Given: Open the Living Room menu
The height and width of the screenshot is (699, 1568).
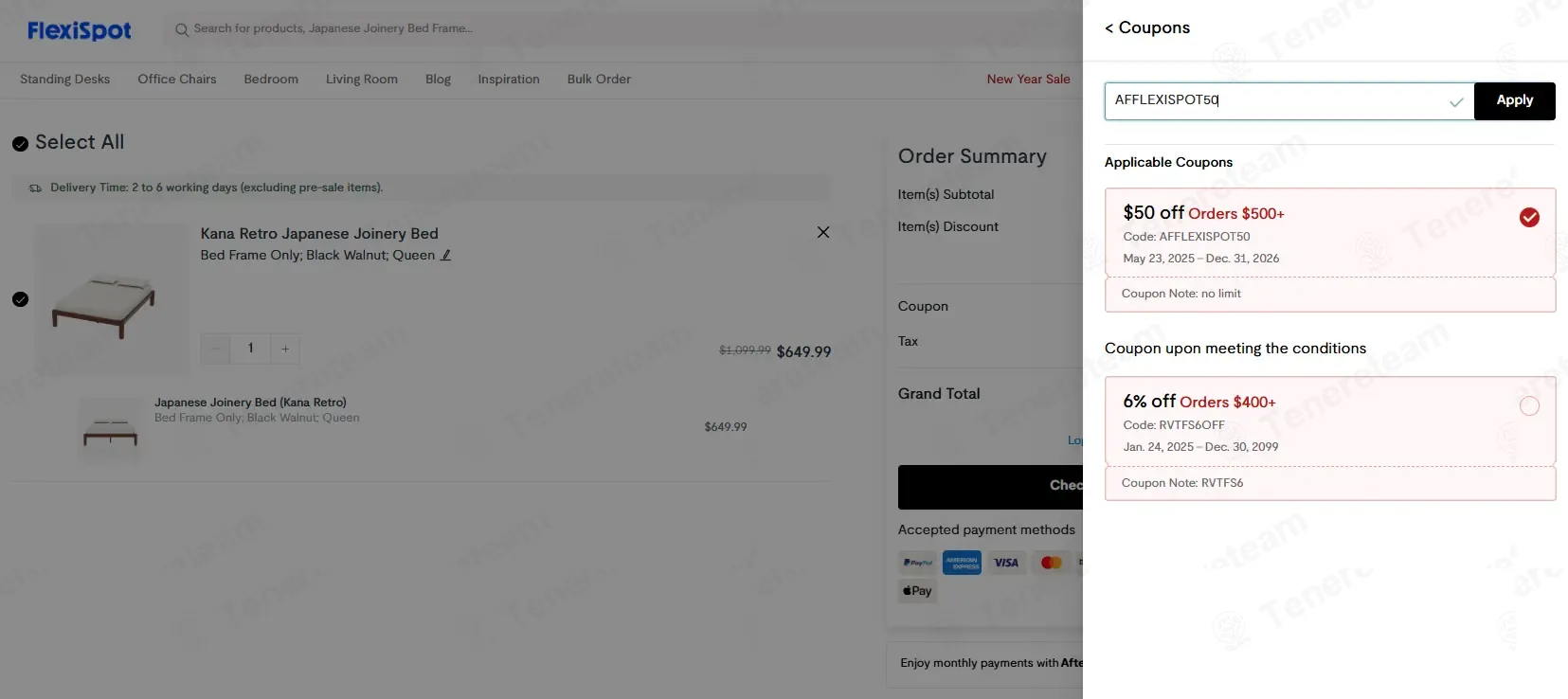Looking at the screenshot, I should click(x=362, y=80).
